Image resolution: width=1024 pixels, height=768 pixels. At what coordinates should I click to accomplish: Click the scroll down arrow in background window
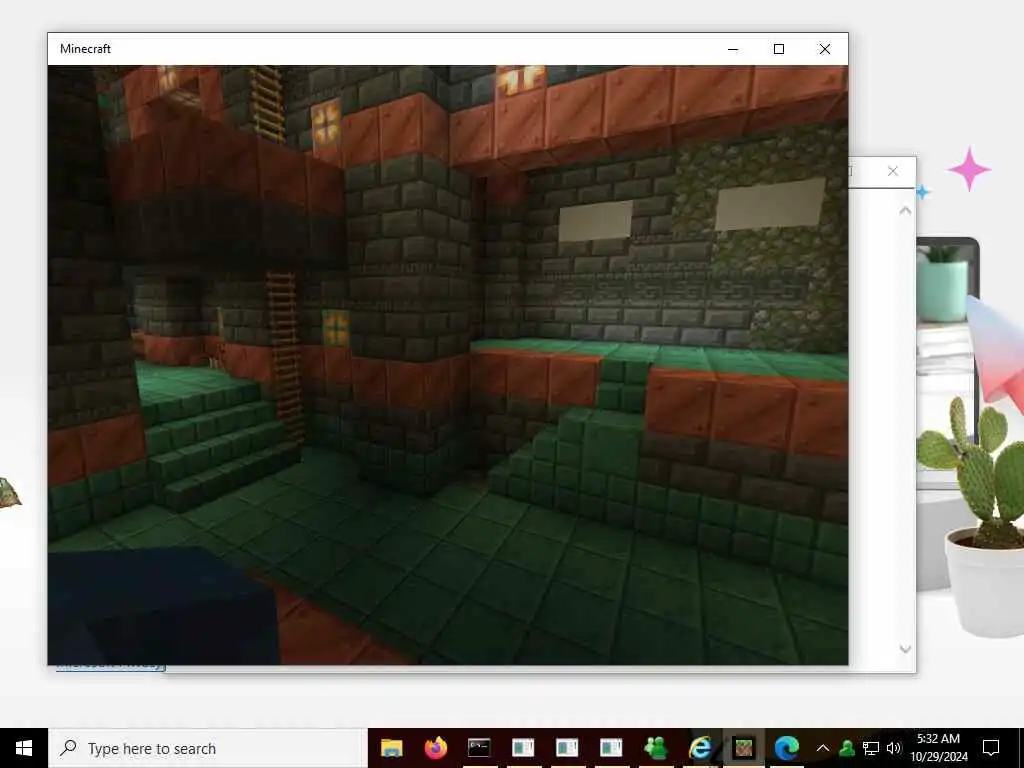coord(905,649)
